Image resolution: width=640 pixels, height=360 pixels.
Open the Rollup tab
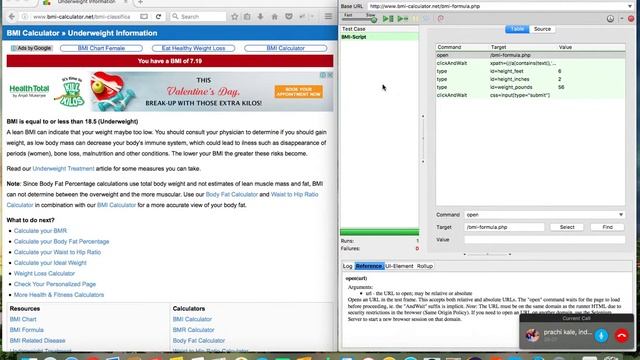pos(424,266)
